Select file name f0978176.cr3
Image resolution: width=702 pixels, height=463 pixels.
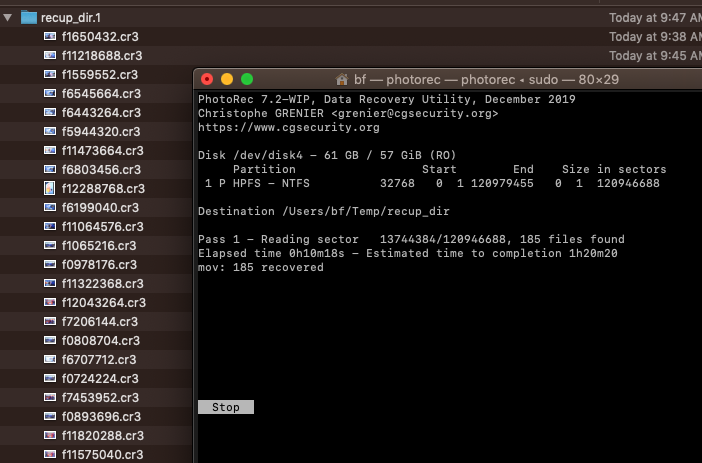click(x=99, y=265)
